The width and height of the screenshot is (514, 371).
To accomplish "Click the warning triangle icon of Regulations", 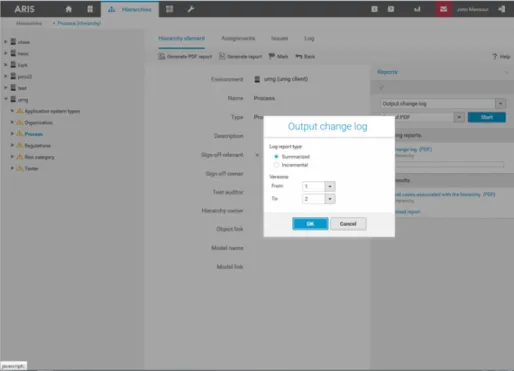I will [x=20, y=145].
